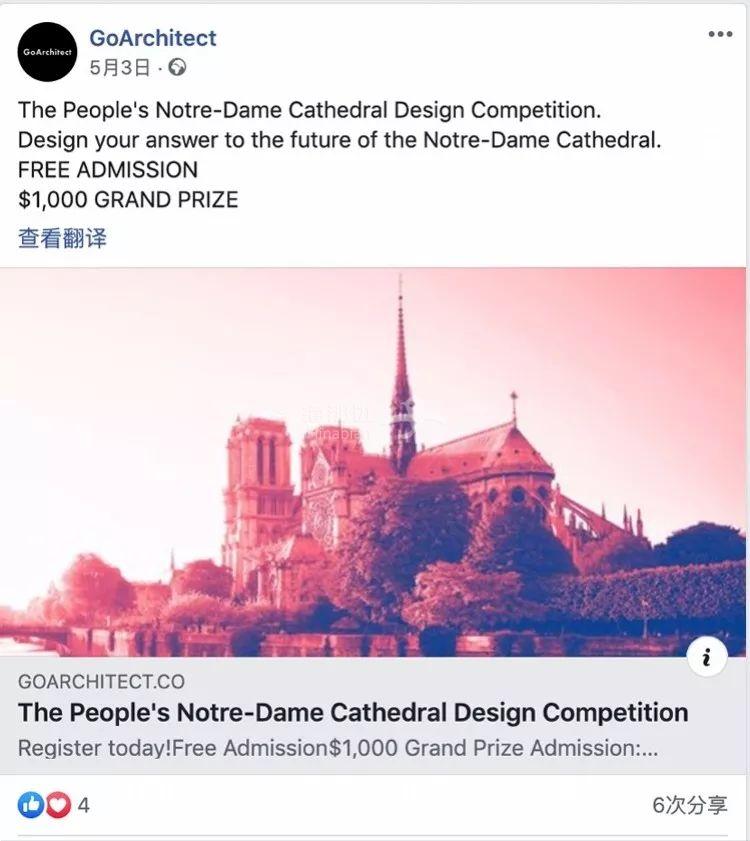Click the red heart reaction icon
750x841 pixels.
coord(57,804)
